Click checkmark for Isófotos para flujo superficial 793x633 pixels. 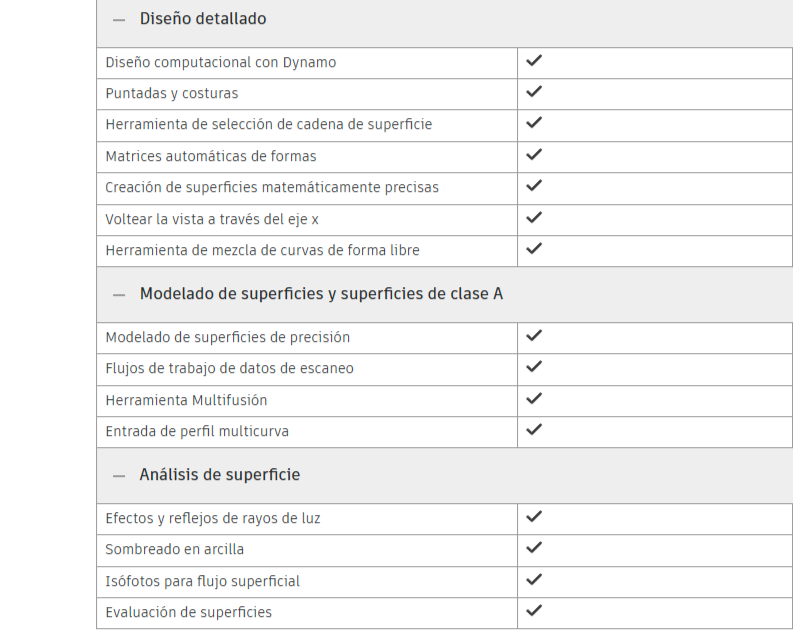tap(534, 579)
